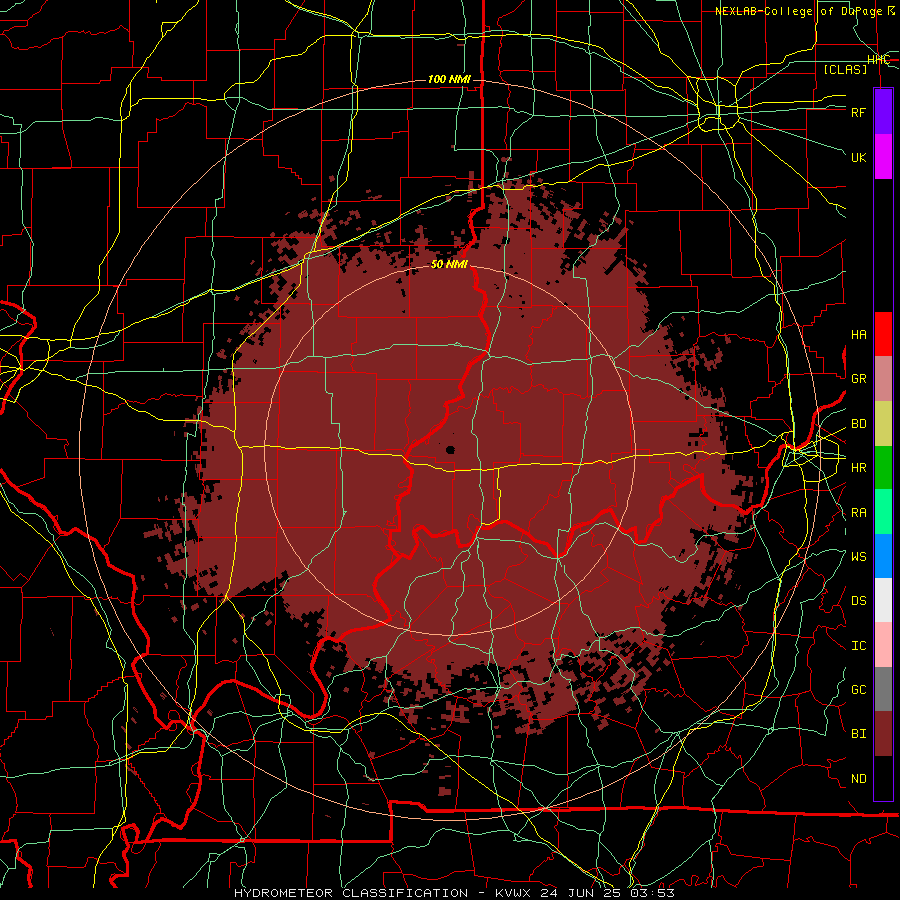
Task: Click the 'UK' legend label
Action: [859, 157]
